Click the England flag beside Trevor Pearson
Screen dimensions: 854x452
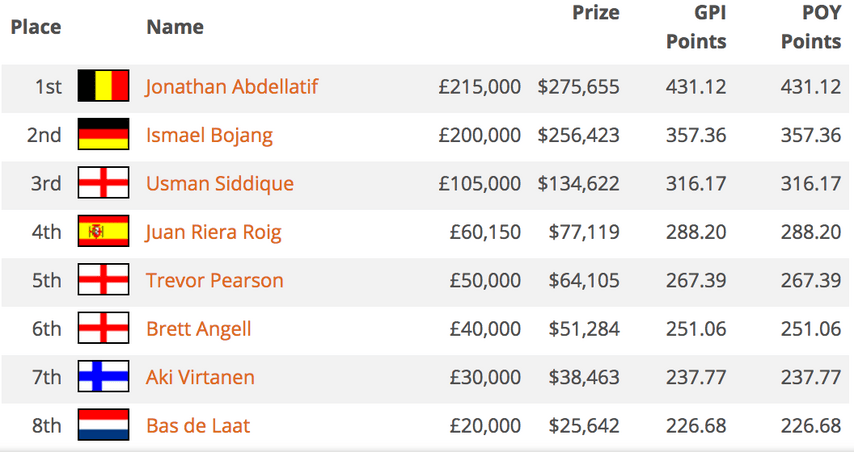click(x=103, y=279)
